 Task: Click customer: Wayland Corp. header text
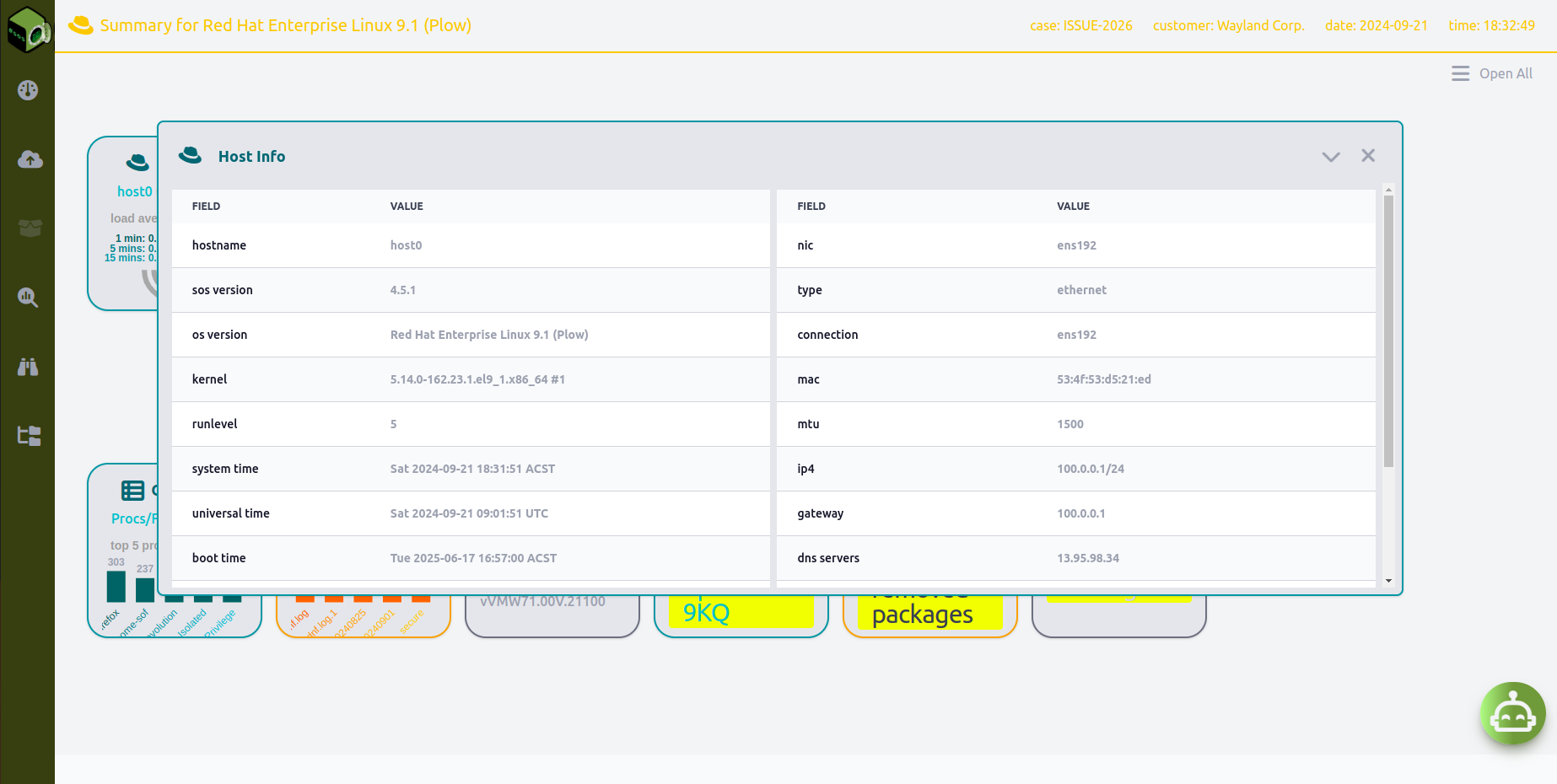pos(1229,25)
